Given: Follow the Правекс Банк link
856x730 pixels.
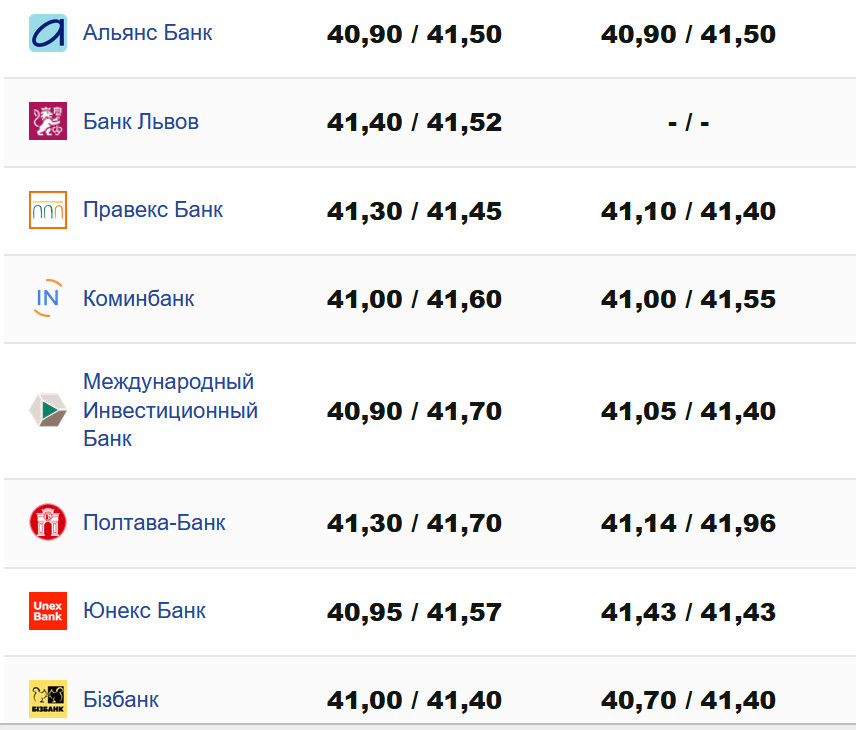Looking at the screenshot, I should point(152,210).
